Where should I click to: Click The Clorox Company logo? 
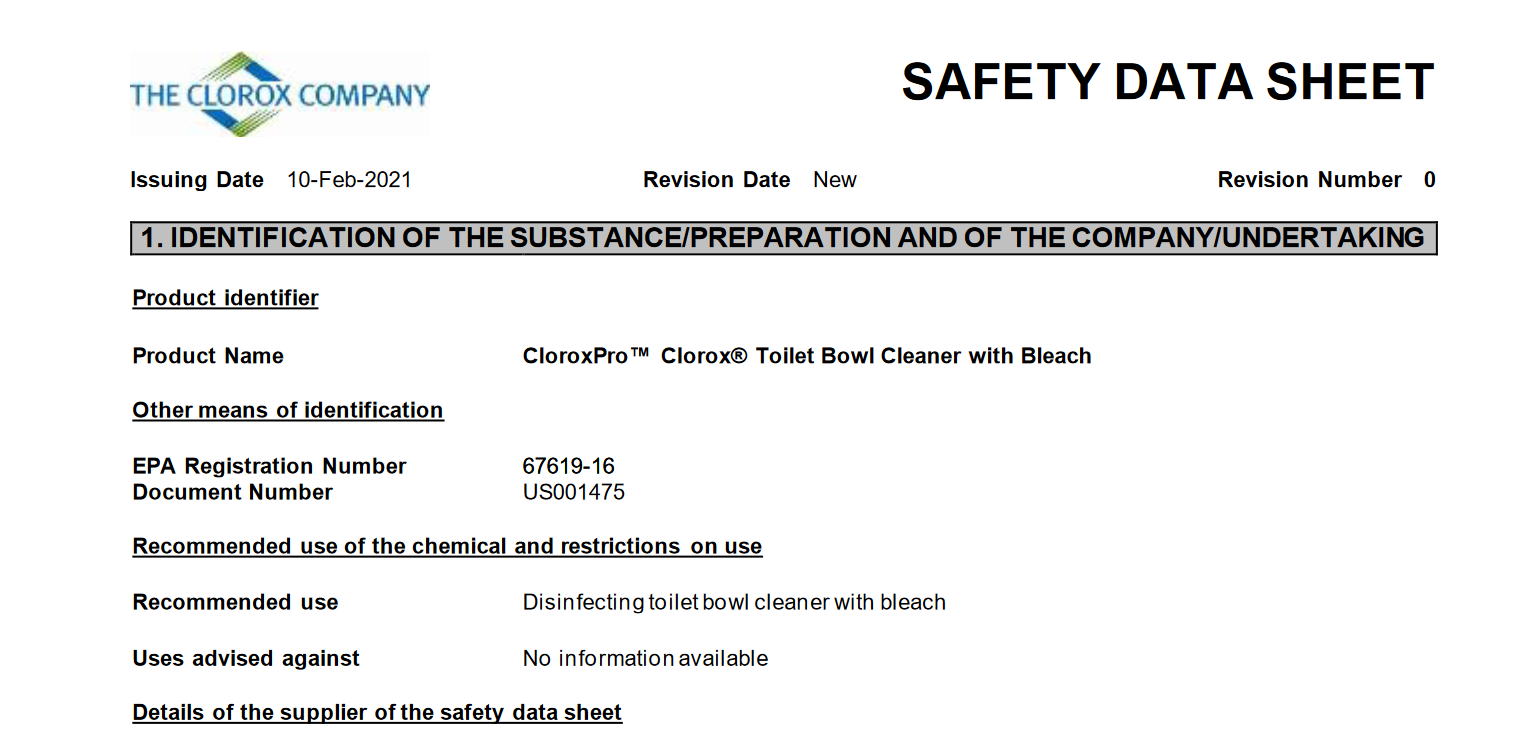click(279, 95)
